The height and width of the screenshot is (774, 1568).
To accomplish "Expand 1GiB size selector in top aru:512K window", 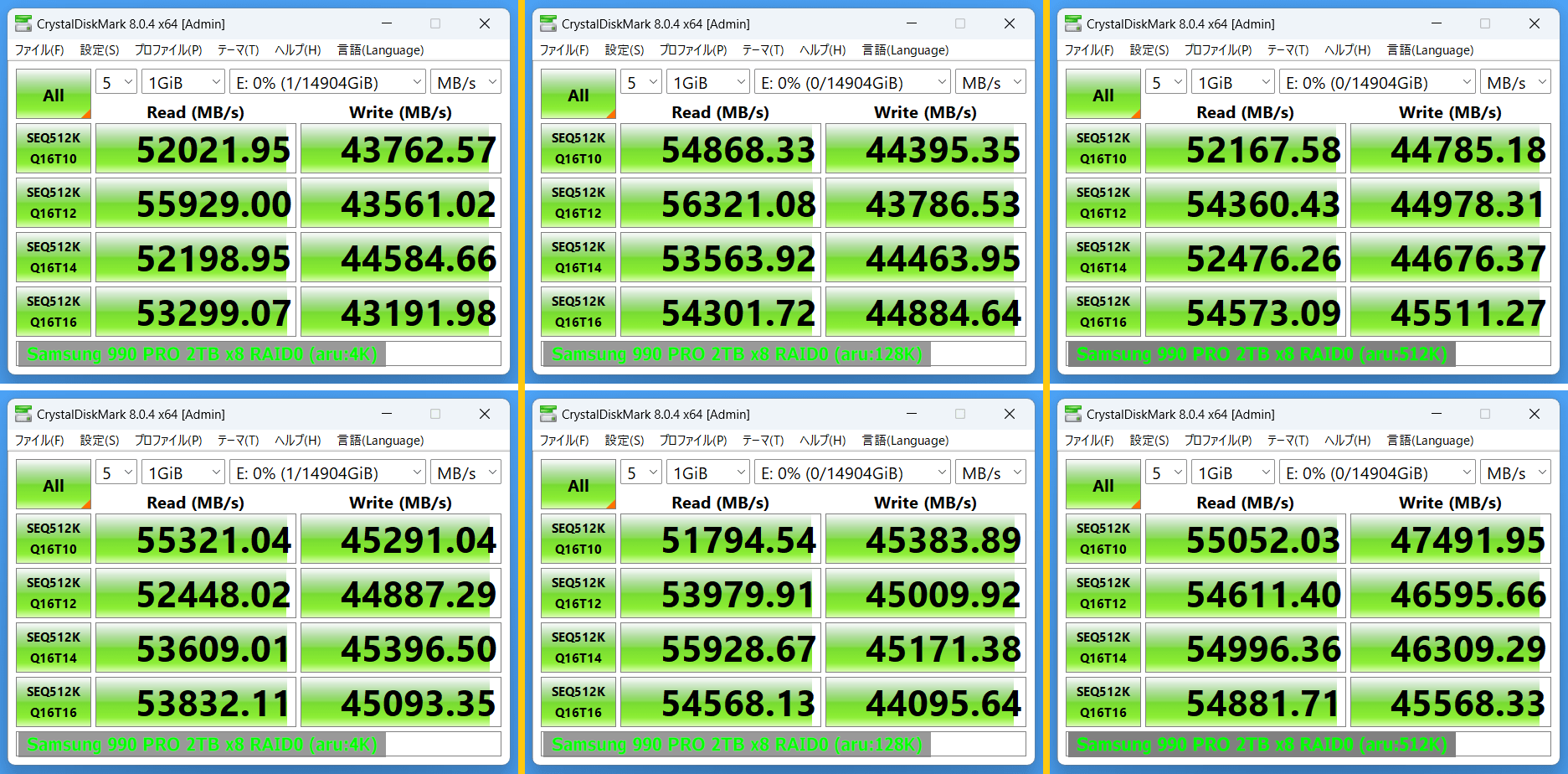I will click(x=1232, y=82).
